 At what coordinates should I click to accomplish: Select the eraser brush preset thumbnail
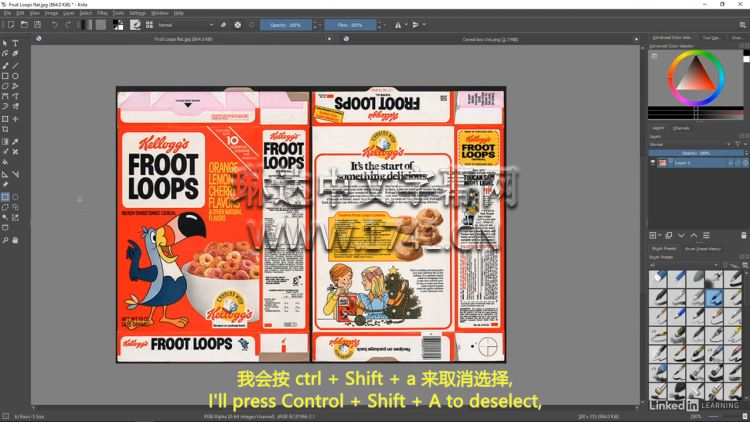tap(658, 279)
